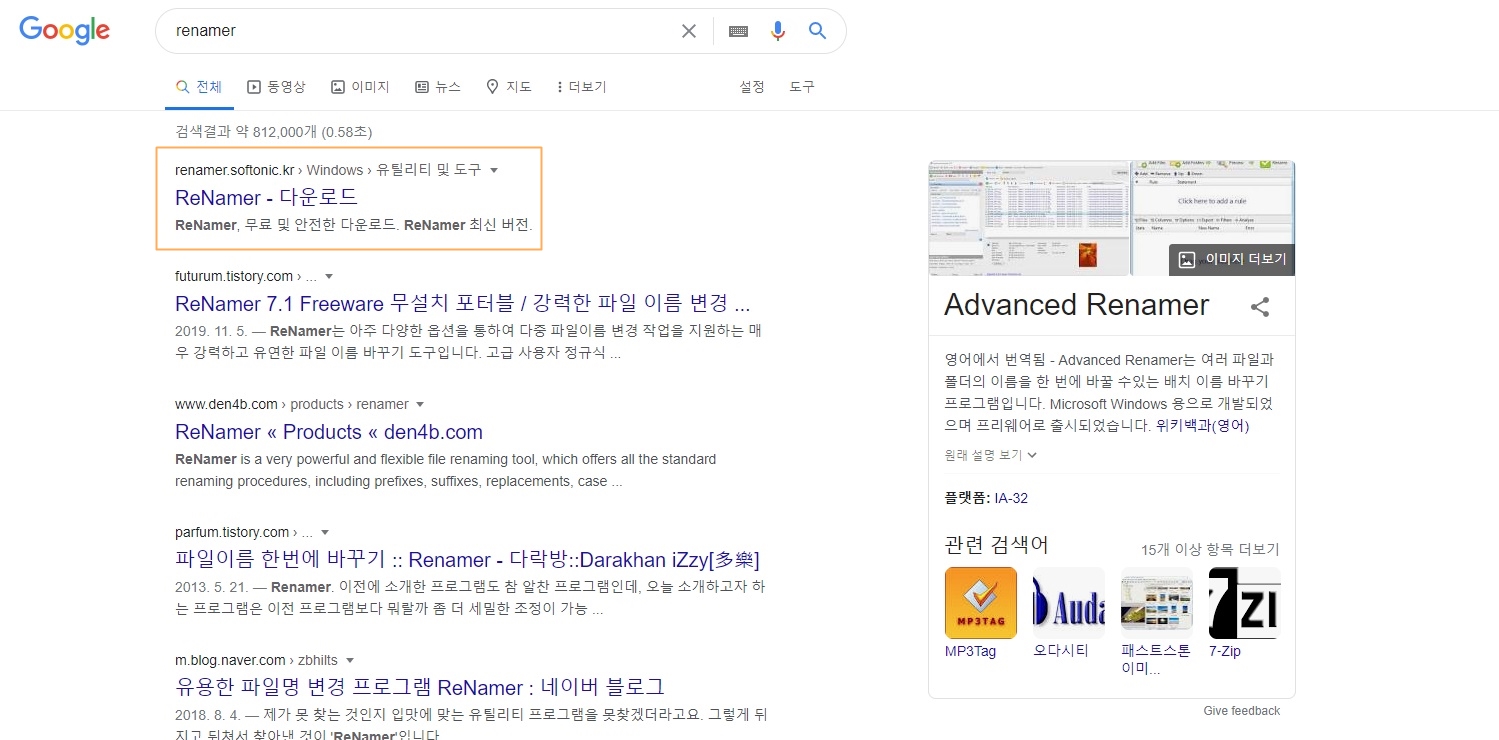
Task: Click the 오다시티 label text
Action: pyautogui.click(x=1061, y=651)
